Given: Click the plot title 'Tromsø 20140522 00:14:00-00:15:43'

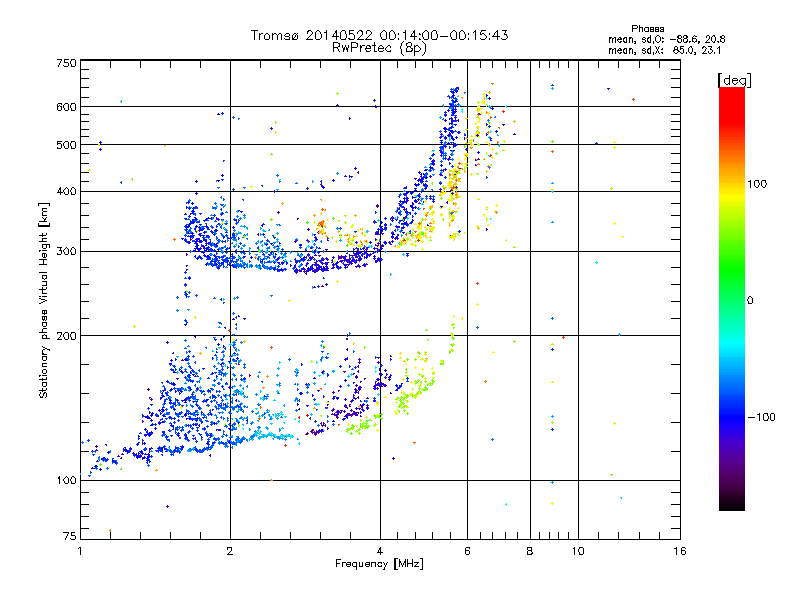Looking at the screenshot, I should tap(379, 35).
